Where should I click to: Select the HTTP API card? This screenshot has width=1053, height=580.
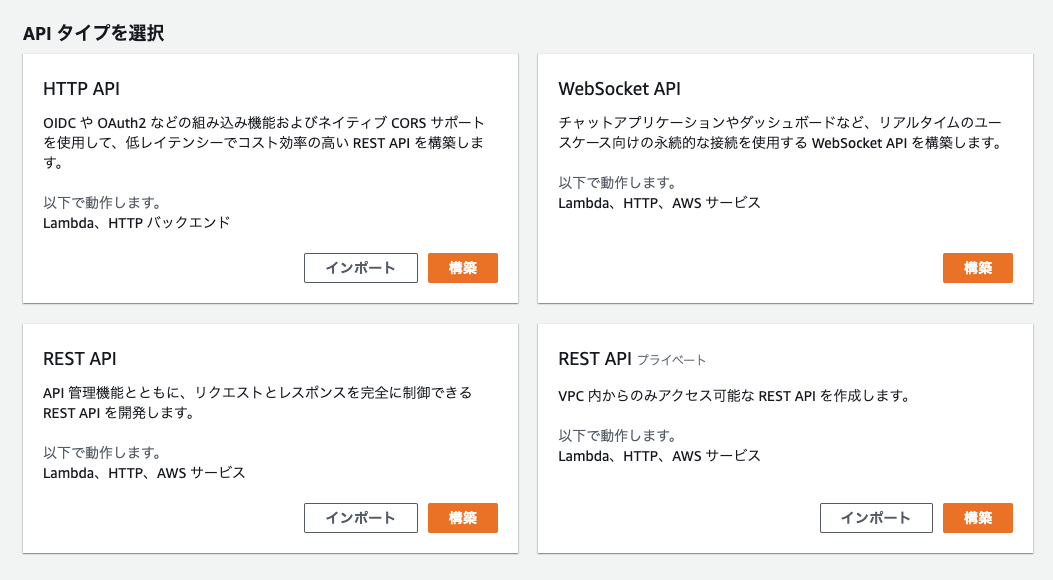click(270, 178)
